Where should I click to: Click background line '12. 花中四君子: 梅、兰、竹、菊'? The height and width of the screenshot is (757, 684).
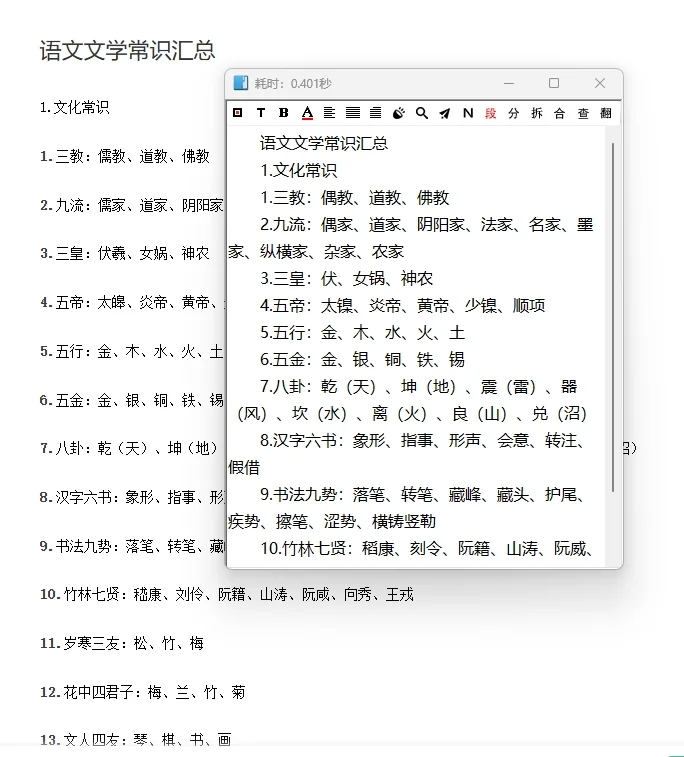[142, 692]
